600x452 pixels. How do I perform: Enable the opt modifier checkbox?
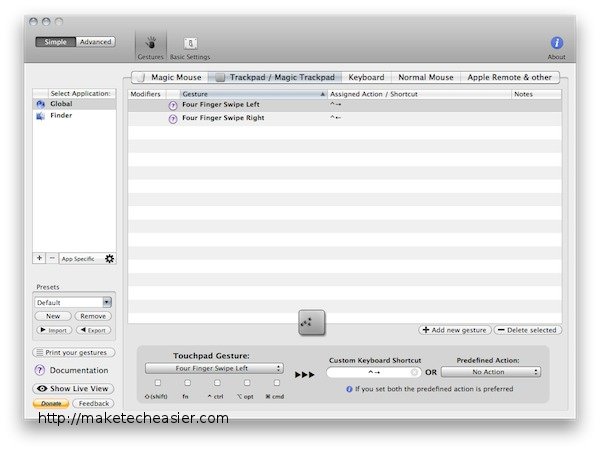click(247, 383)
